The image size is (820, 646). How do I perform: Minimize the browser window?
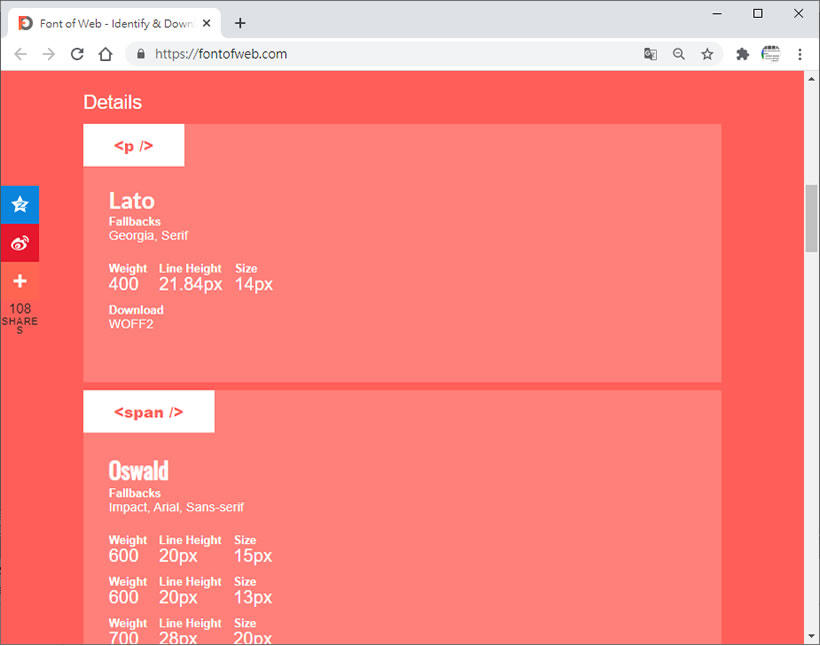point(717,14)
